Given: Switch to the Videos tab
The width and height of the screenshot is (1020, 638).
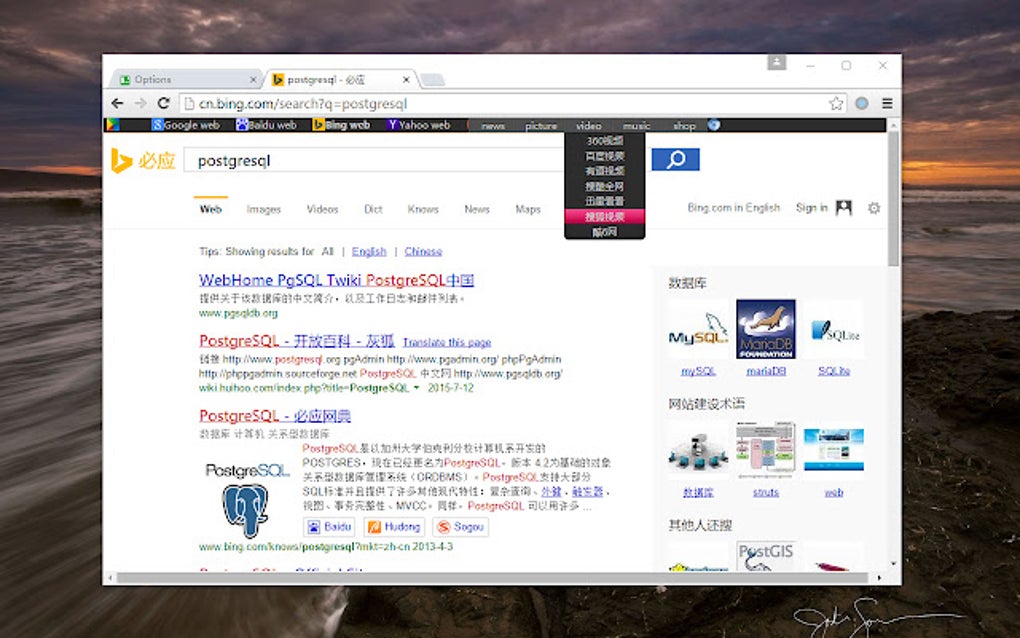Looking at the screenshot, I should [x=322, y=209].
